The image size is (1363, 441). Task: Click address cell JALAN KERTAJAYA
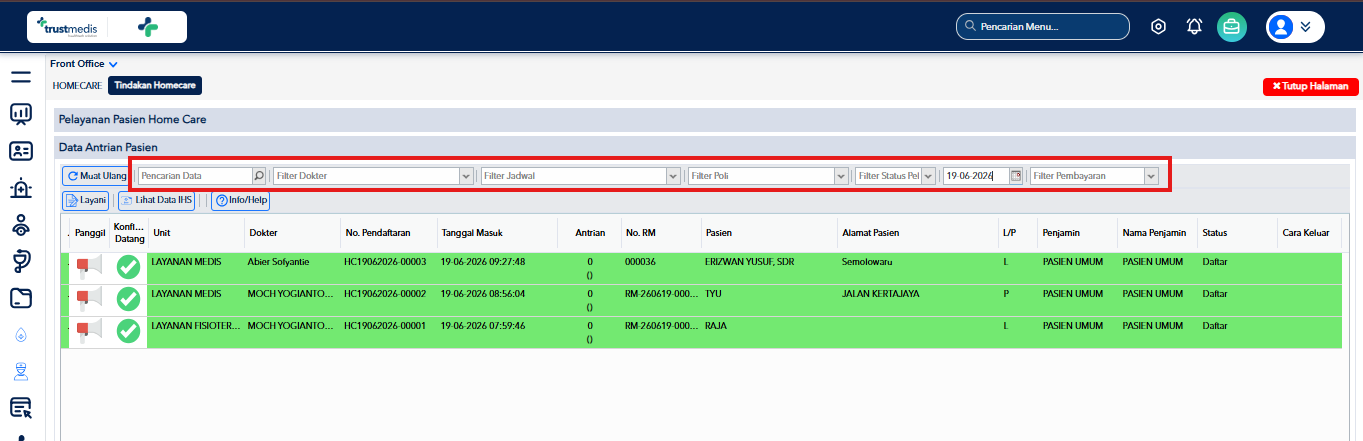[x=881, y=294]
